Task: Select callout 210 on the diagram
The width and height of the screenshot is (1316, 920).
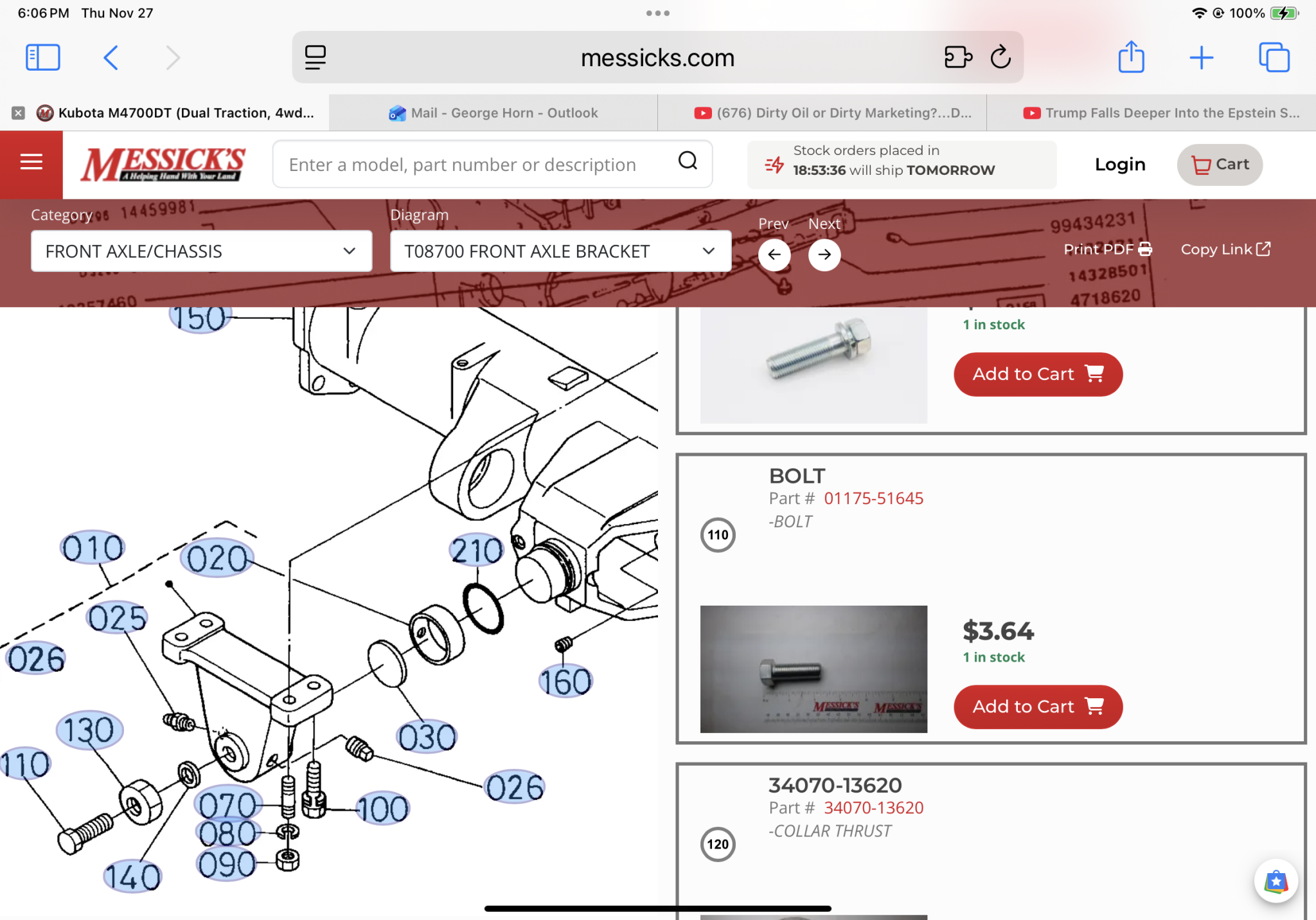Action: pos(476,550)
